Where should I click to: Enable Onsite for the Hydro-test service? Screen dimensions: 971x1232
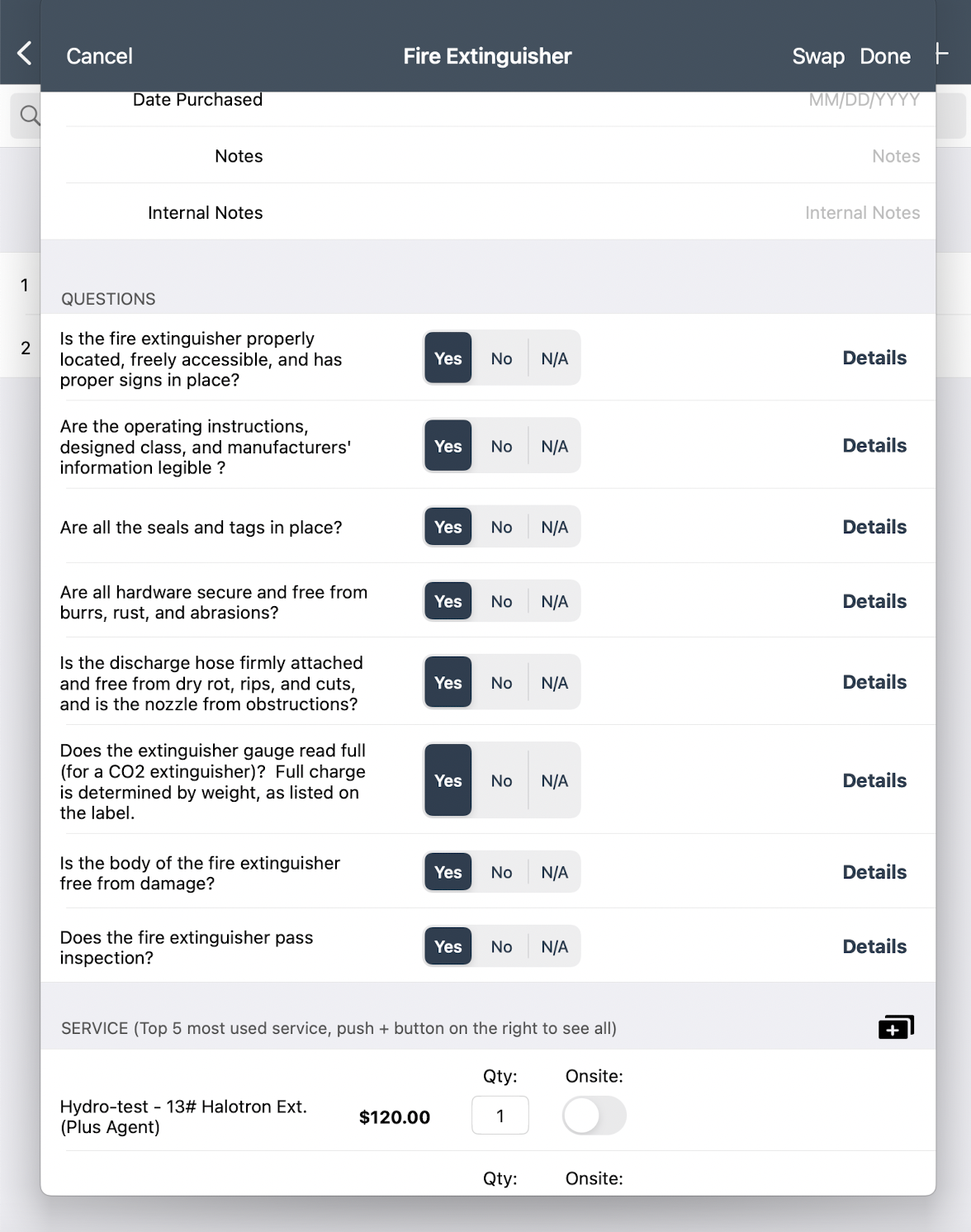point(594,1116)
